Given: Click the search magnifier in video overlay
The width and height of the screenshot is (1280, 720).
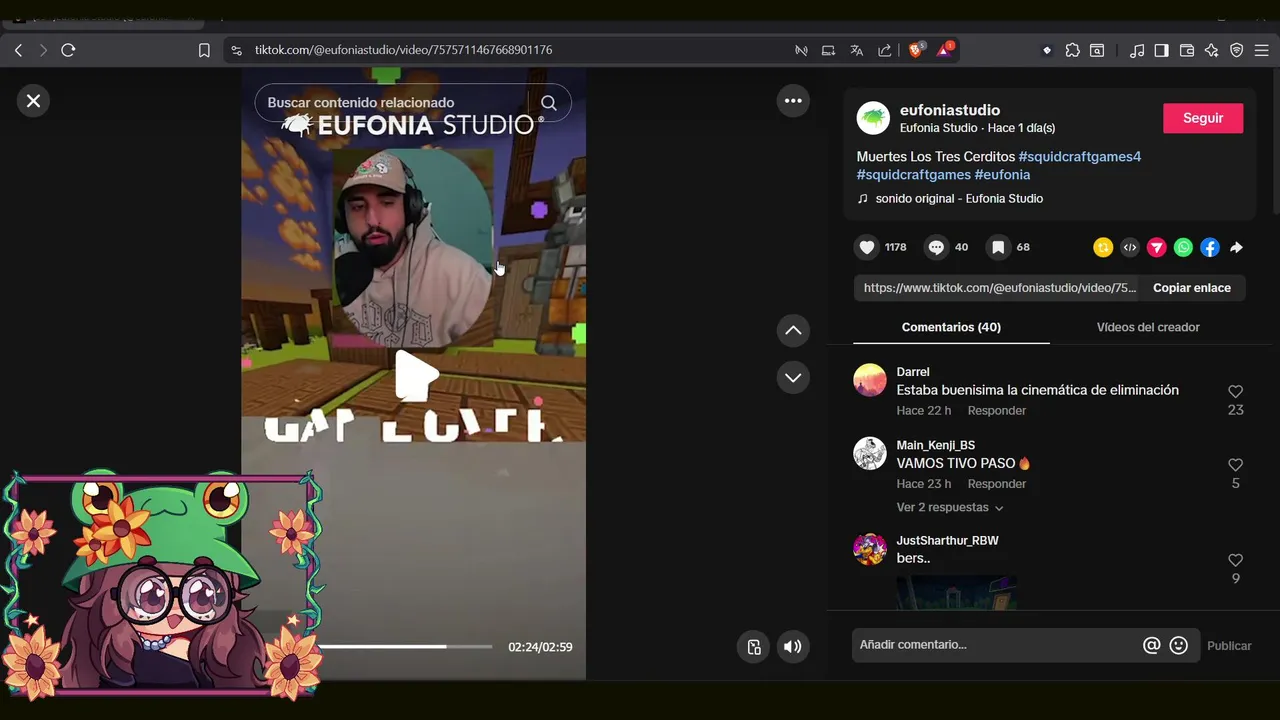Looking at the screenshot, I should coord(549,103).
